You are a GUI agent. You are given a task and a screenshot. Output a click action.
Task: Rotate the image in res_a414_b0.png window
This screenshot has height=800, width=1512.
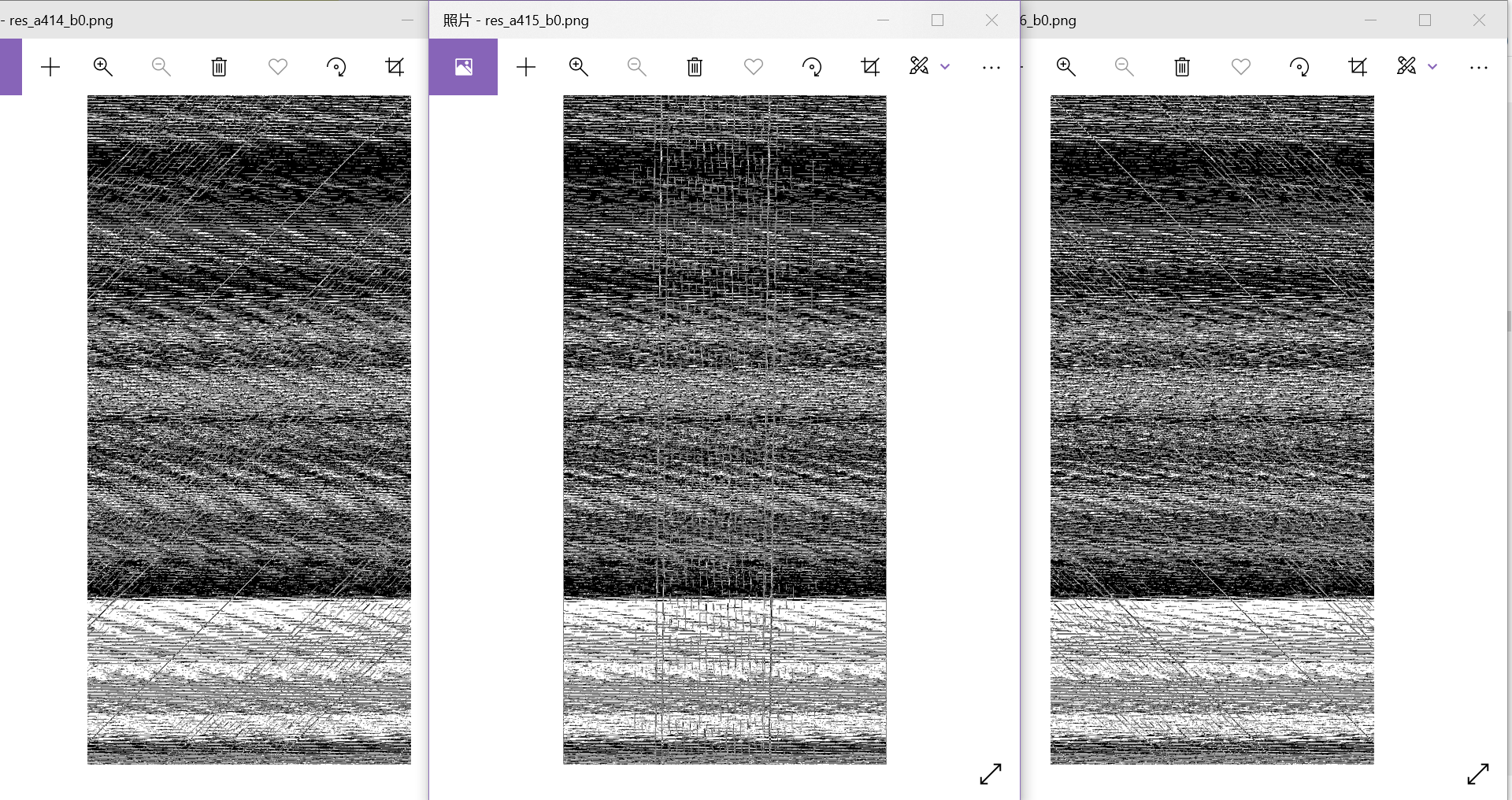[x=336, y=67]
